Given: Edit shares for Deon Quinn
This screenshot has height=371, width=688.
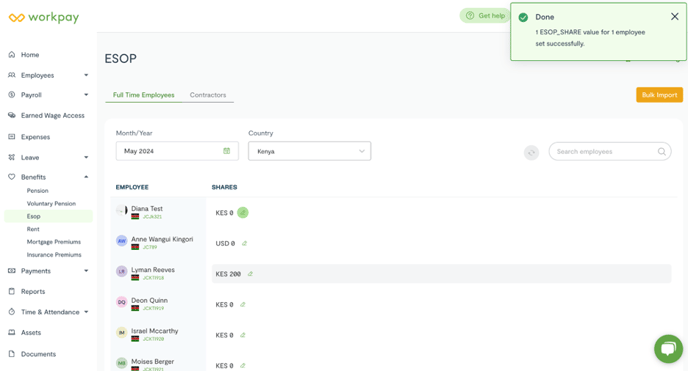Looking at the screenshot, I should pyautogui.click(x=243, y=304).
